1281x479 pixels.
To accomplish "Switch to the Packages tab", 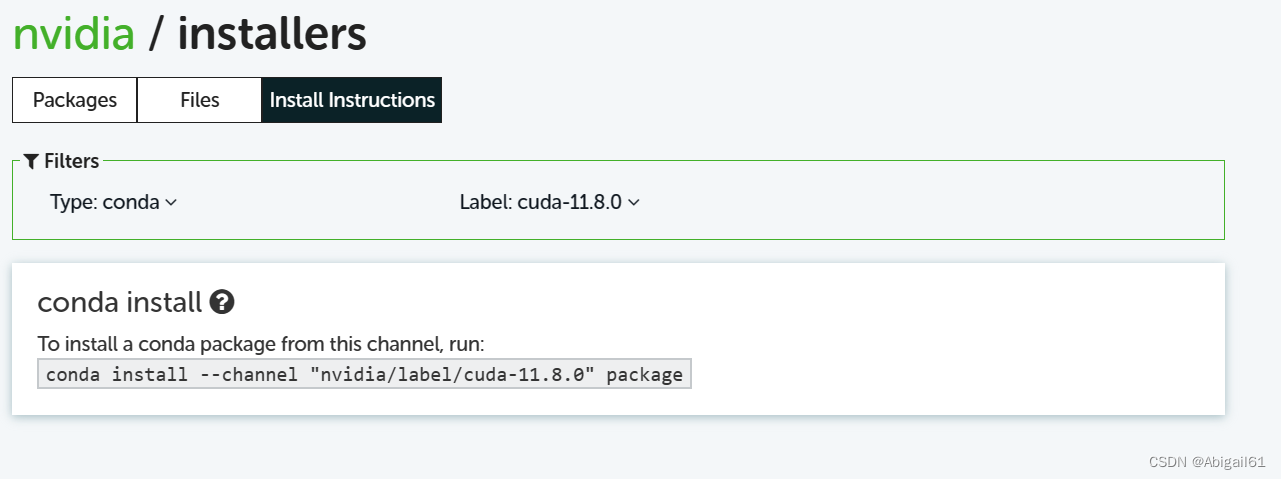I will click(x=75, y=100).
